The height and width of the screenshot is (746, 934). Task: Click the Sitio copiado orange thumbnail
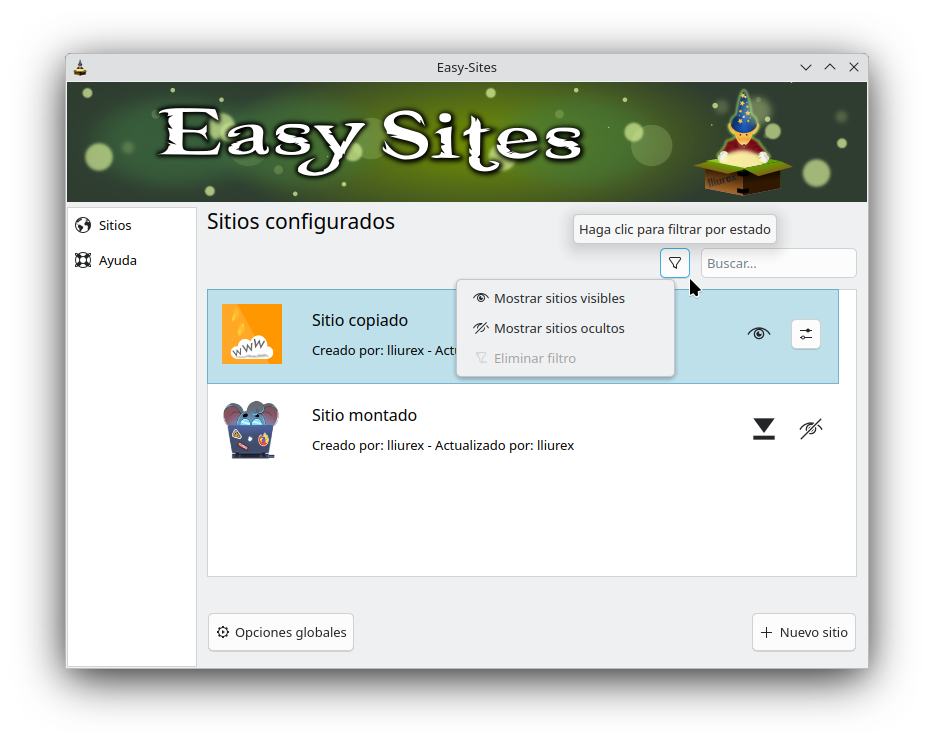pyautogui.click(x=252, y=334)
